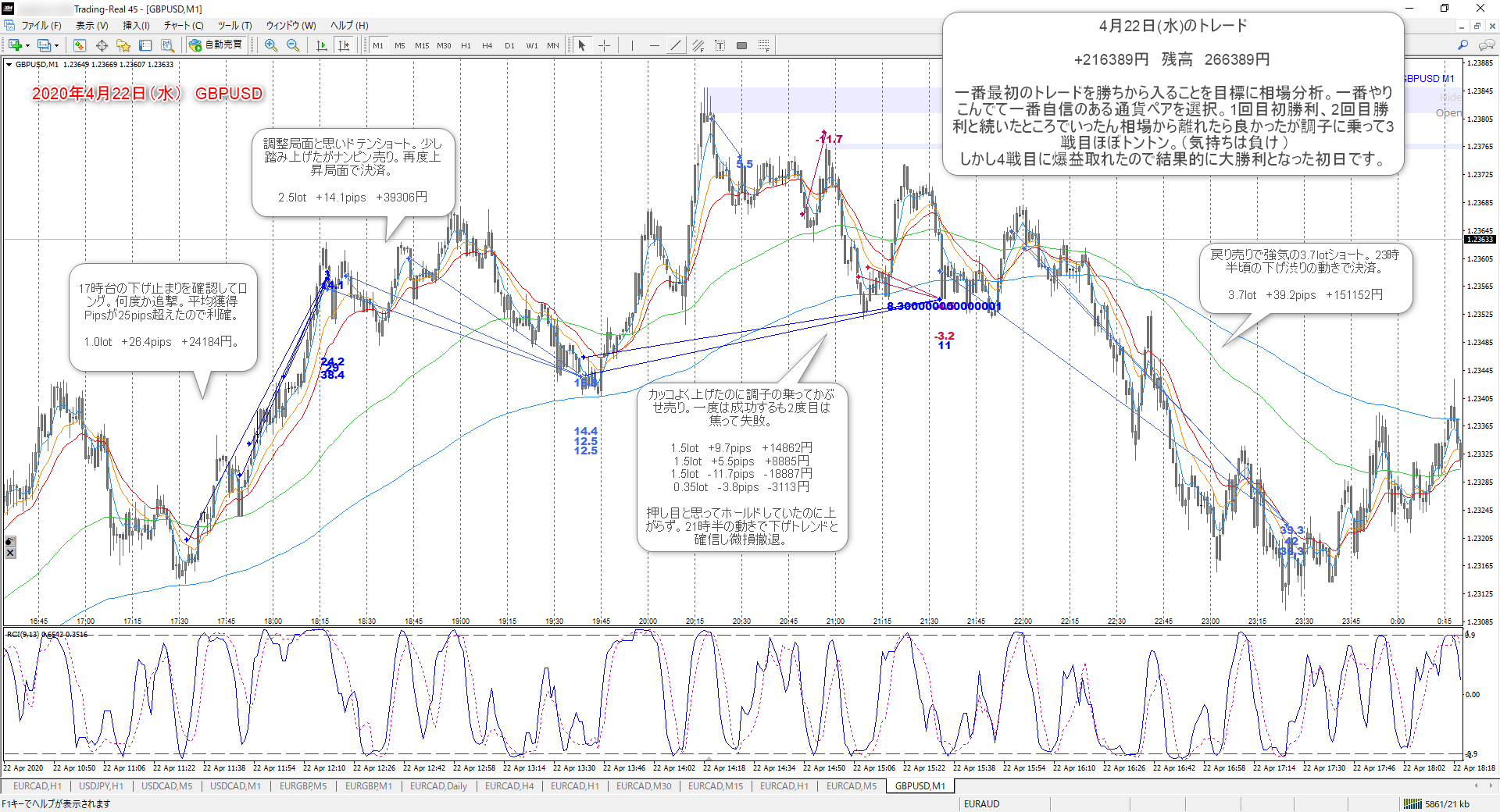Select the trendline drawing tool

click(676, 45)
